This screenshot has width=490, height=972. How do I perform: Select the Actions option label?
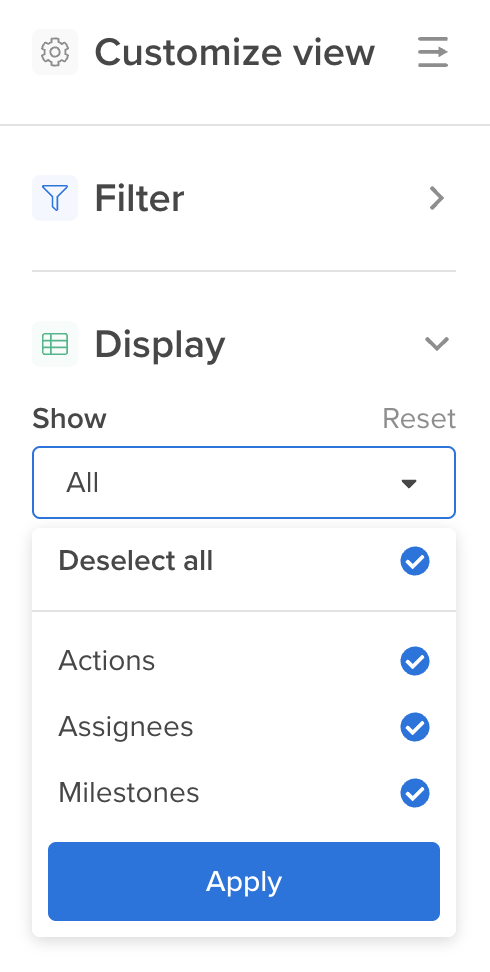107,661
